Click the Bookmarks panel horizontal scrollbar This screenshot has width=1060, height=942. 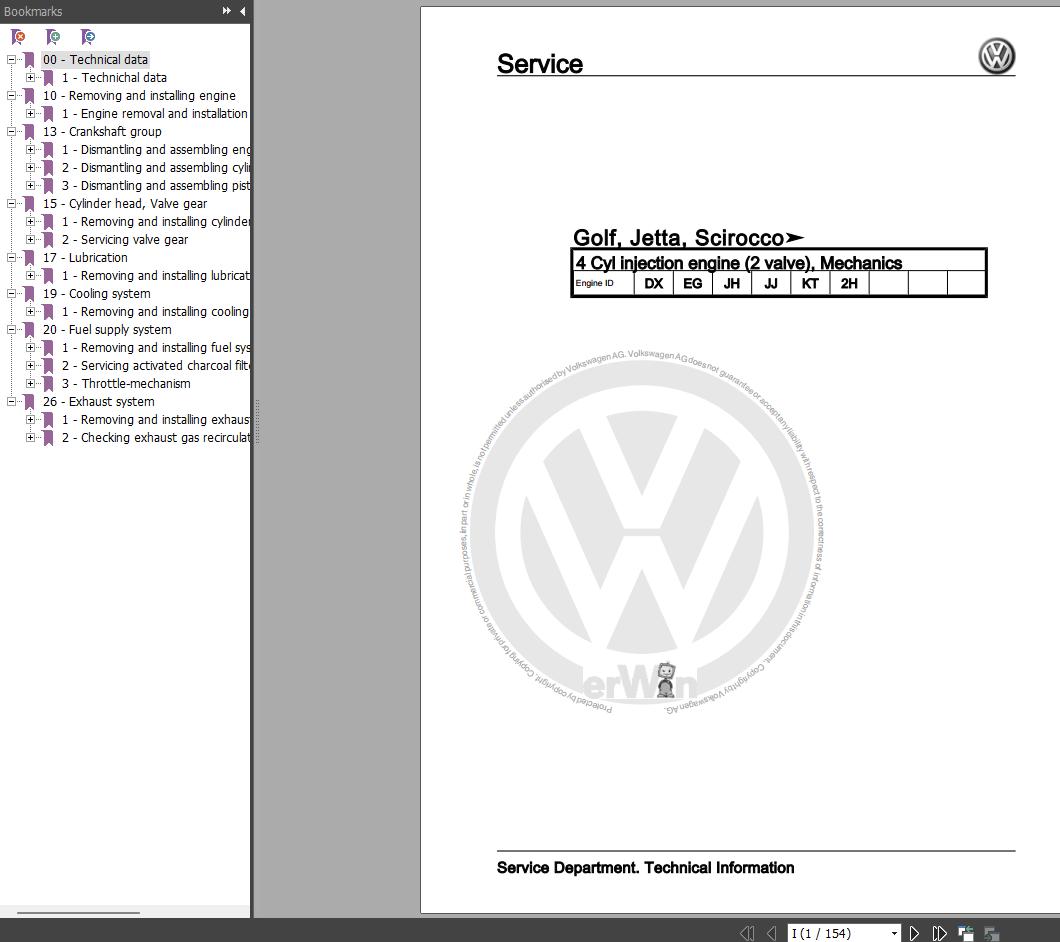[78, 913]
